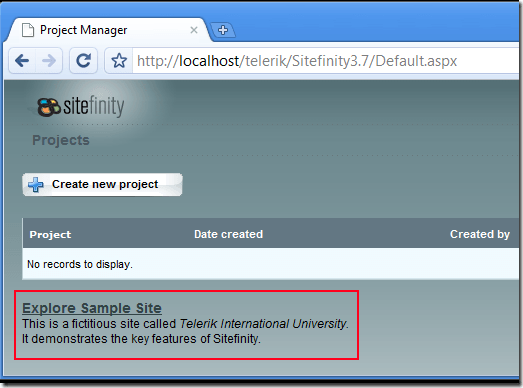Click the browser Forward arrow
Image resolution: width=523 pixels, height=388 pixels.
click(x=49, y=61)
